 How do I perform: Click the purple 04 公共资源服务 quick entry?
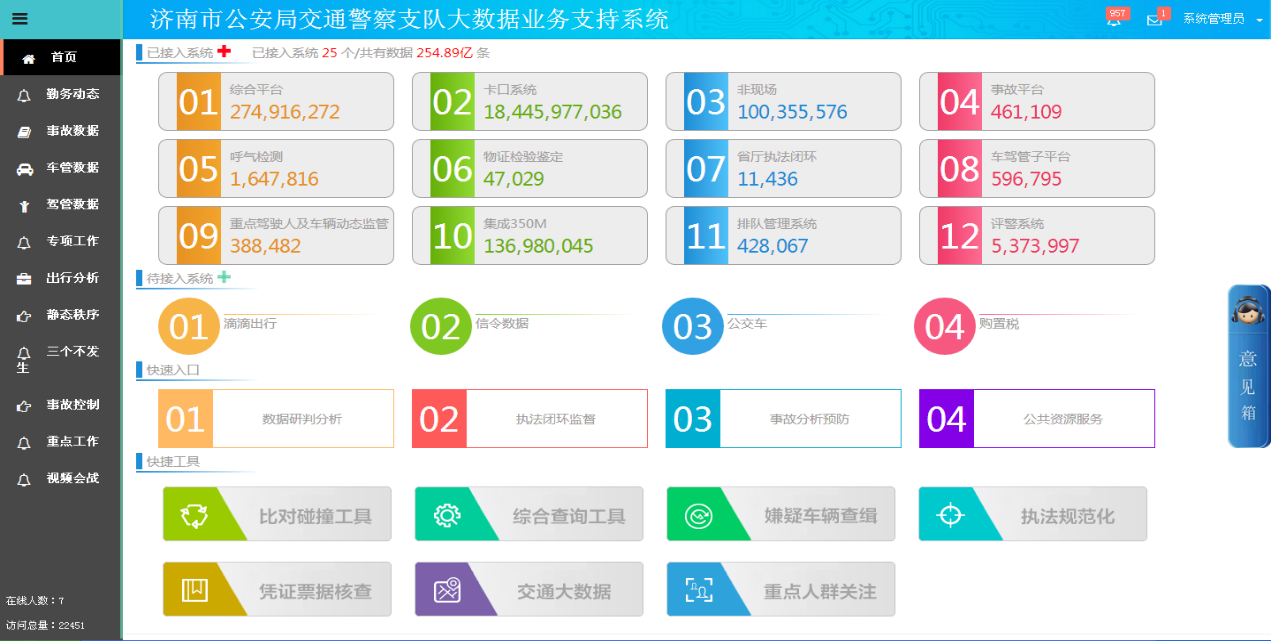1036,419
